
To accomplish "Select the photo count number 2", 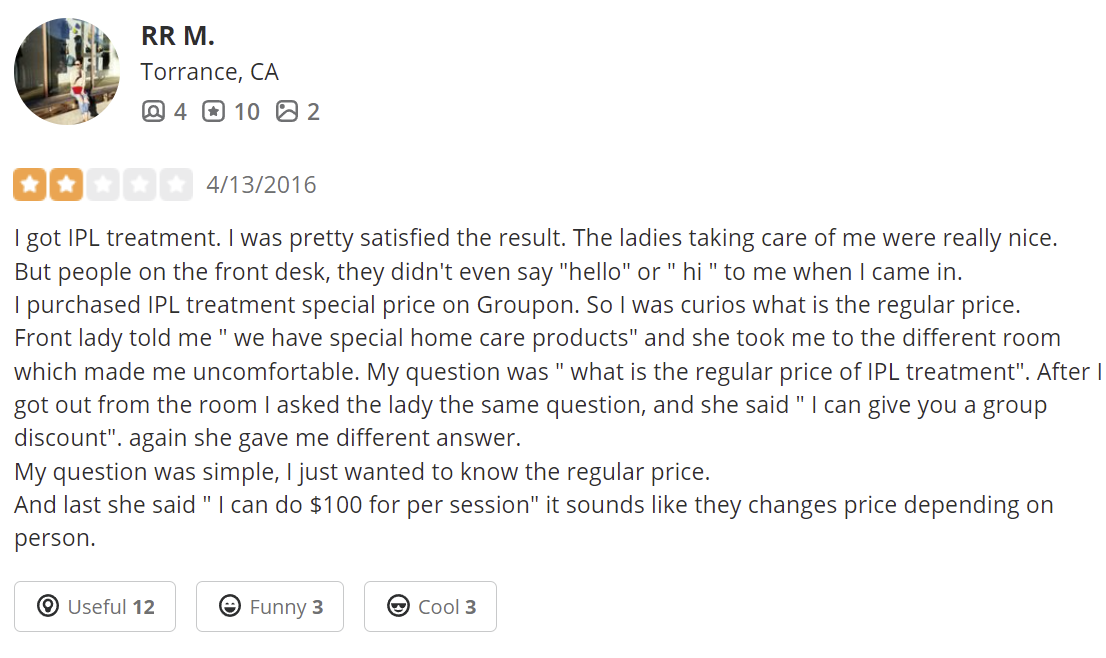I will [x=313, y=111].
